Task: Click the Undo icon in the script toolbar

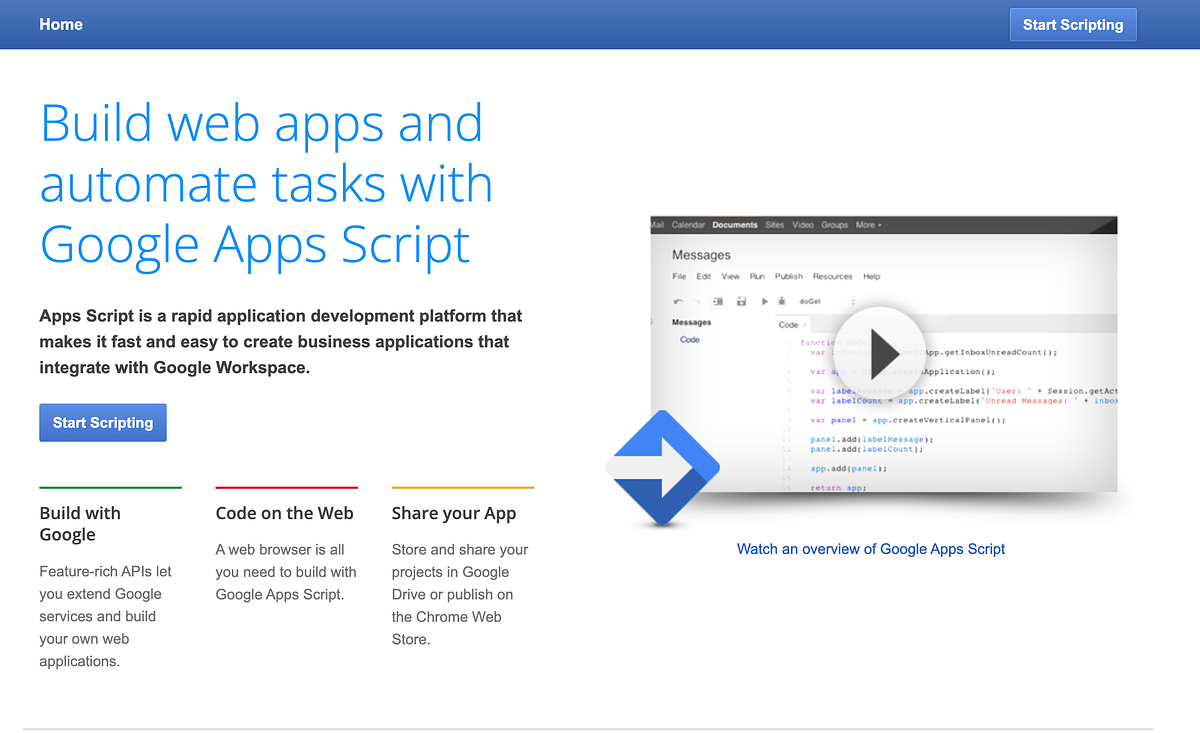Action: click(678, 300)
